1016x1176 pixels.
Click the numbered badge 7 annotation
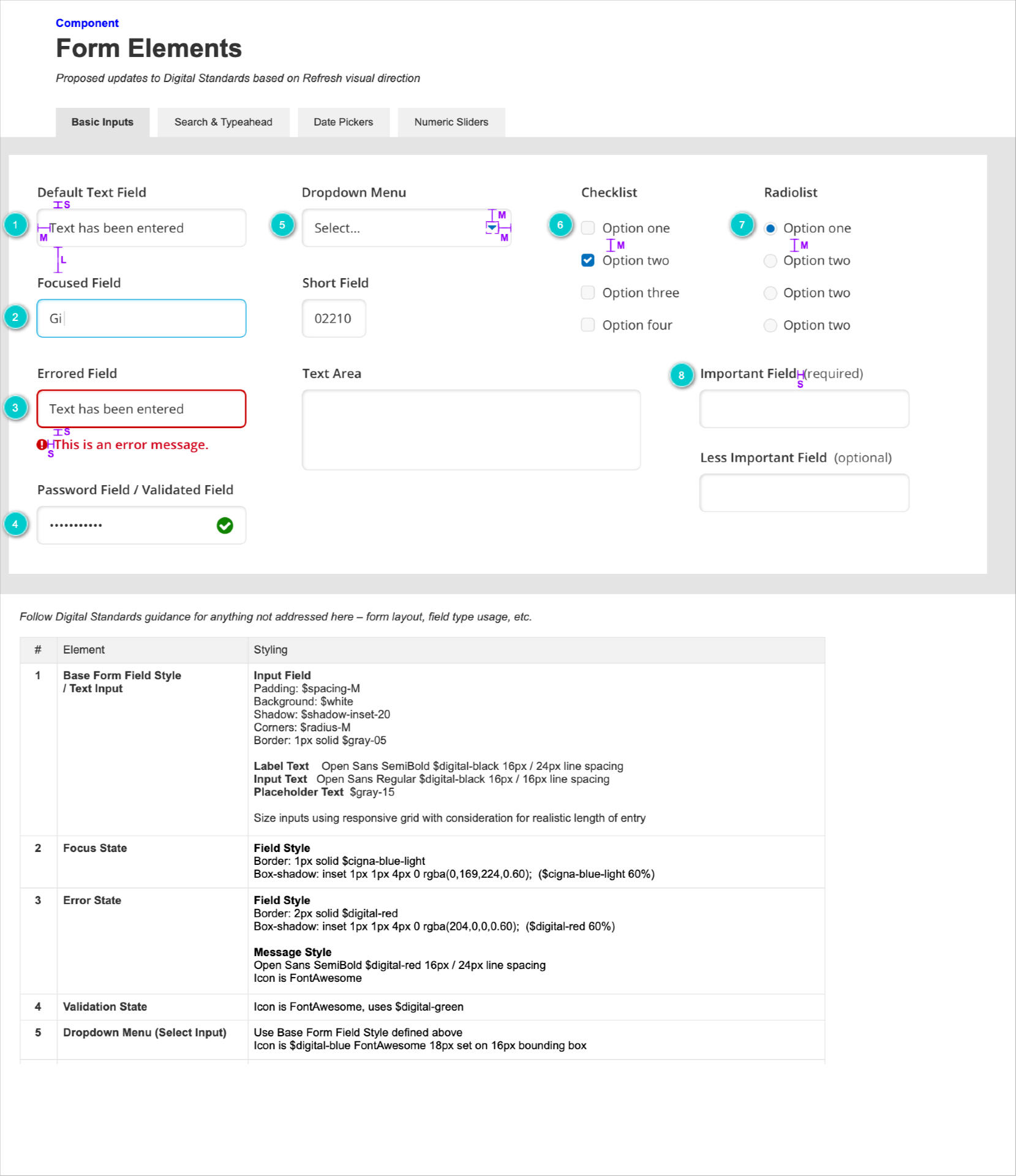742,225
